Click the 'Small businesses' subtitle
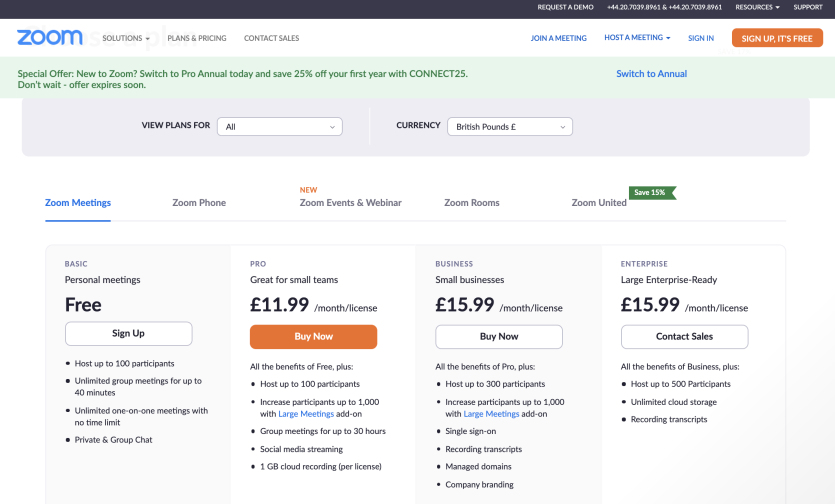 pos(470,280)
